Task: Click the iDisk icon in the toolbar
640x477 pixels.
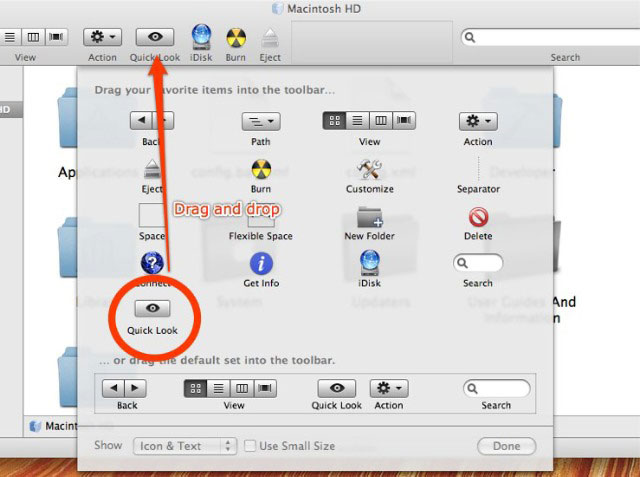Action: tap(202, 38)
